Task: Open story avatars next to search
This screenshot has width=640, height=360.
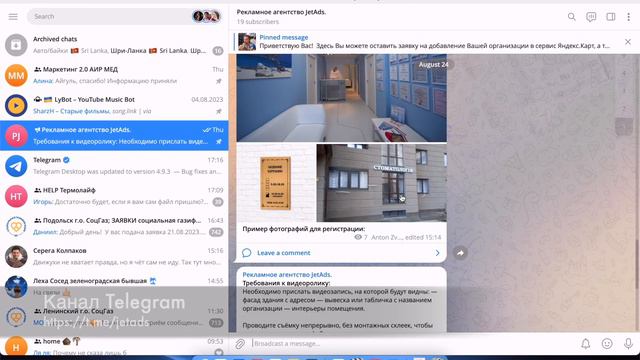Action: pos(207,16)
